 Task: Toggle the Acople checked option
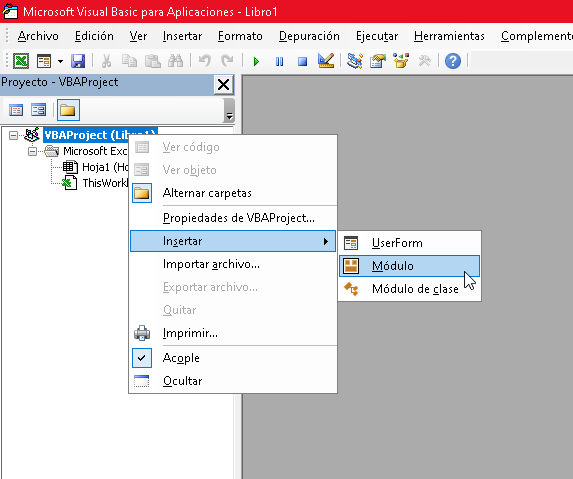tap(233, 358)
